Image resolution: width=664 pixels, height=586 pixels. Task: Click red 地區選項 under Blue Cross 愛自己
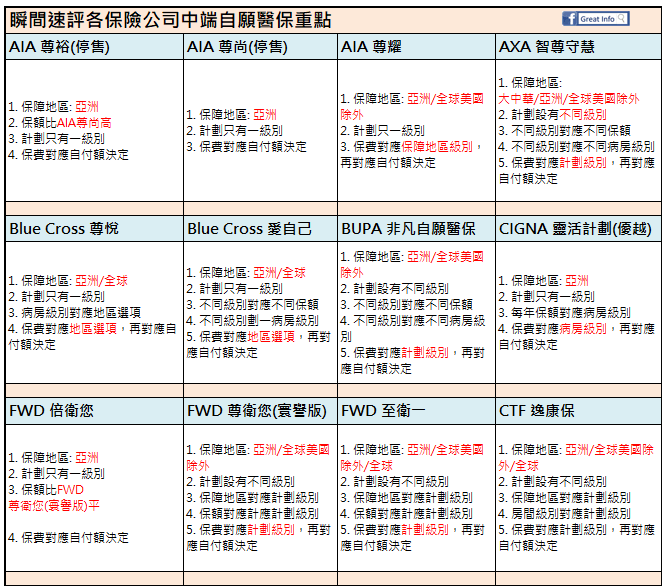271,337
